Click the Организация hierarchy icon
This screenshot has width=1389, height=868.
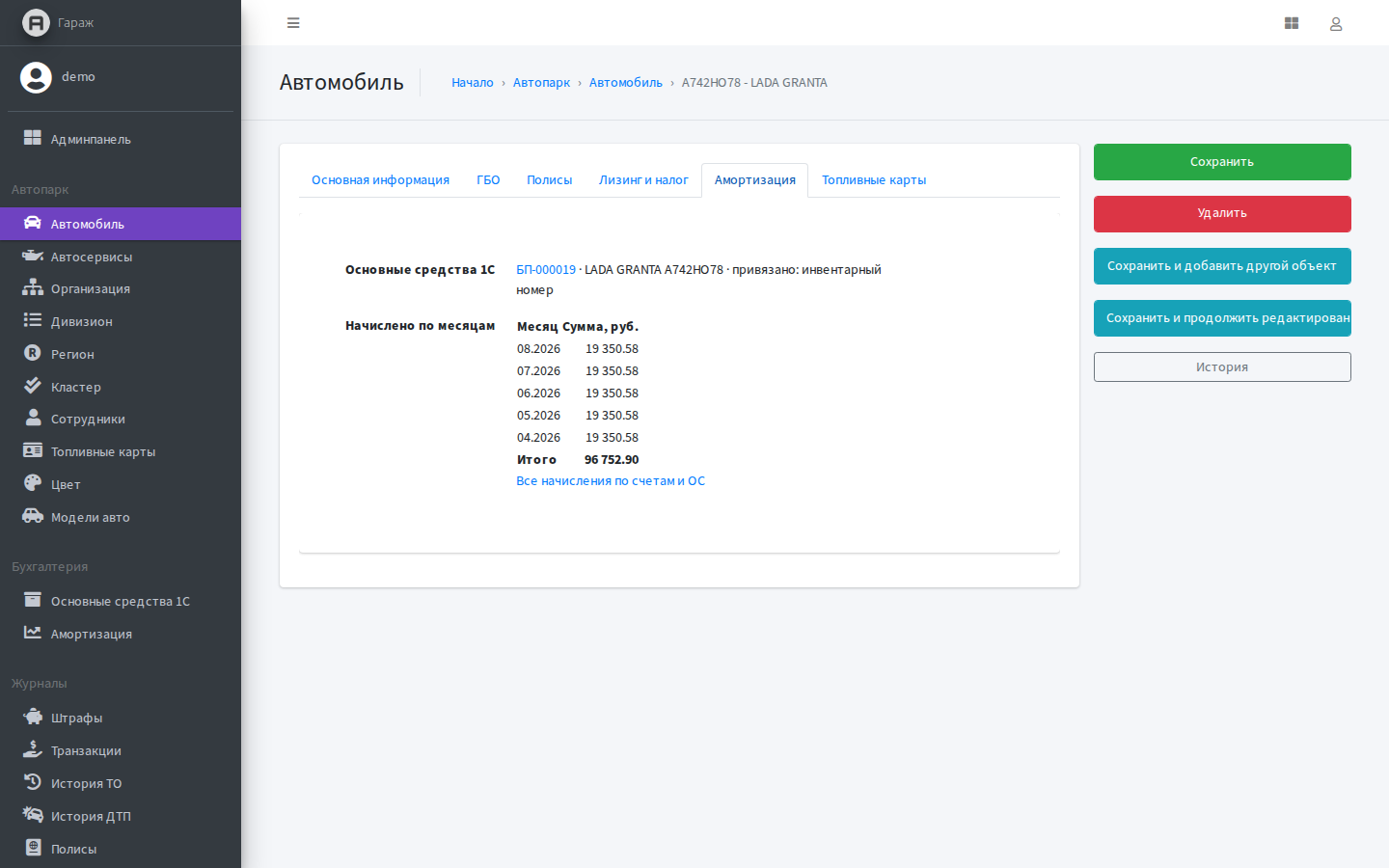[33, 287]
